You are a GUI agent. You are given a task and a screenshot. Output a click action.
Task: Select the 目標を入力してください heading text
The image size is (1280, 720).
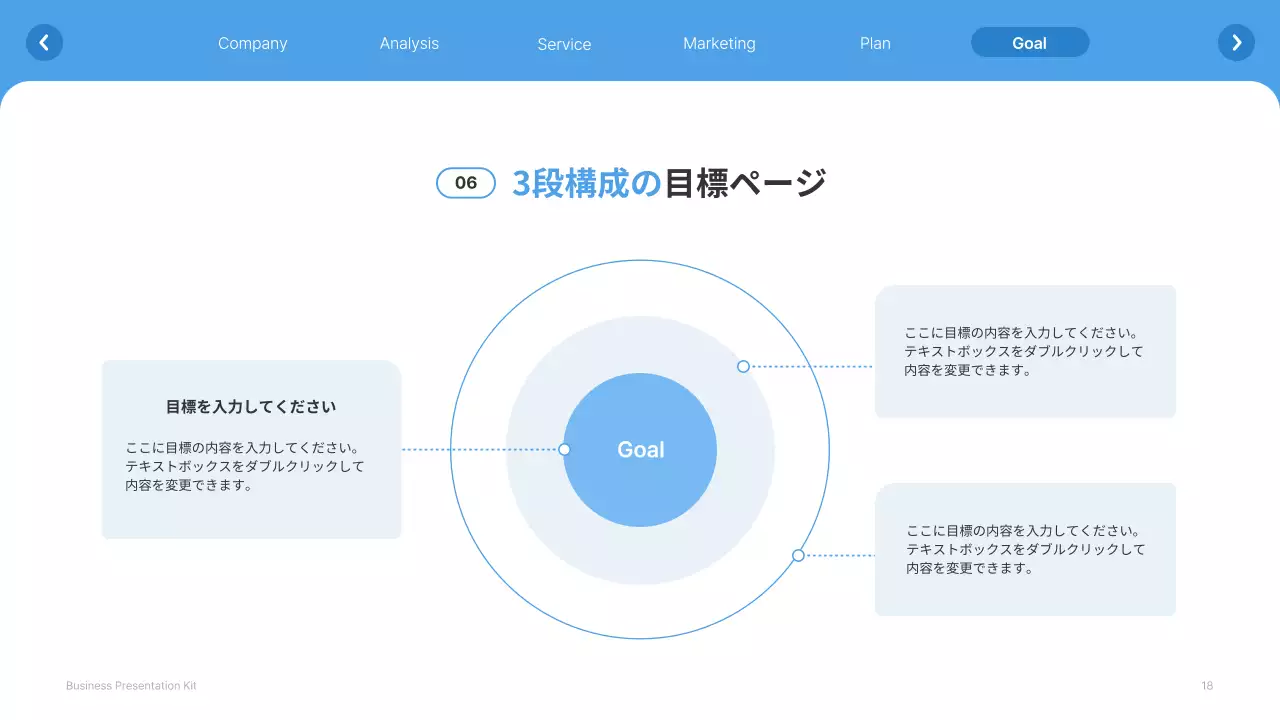pyautogui.click(x=251, y=406)
